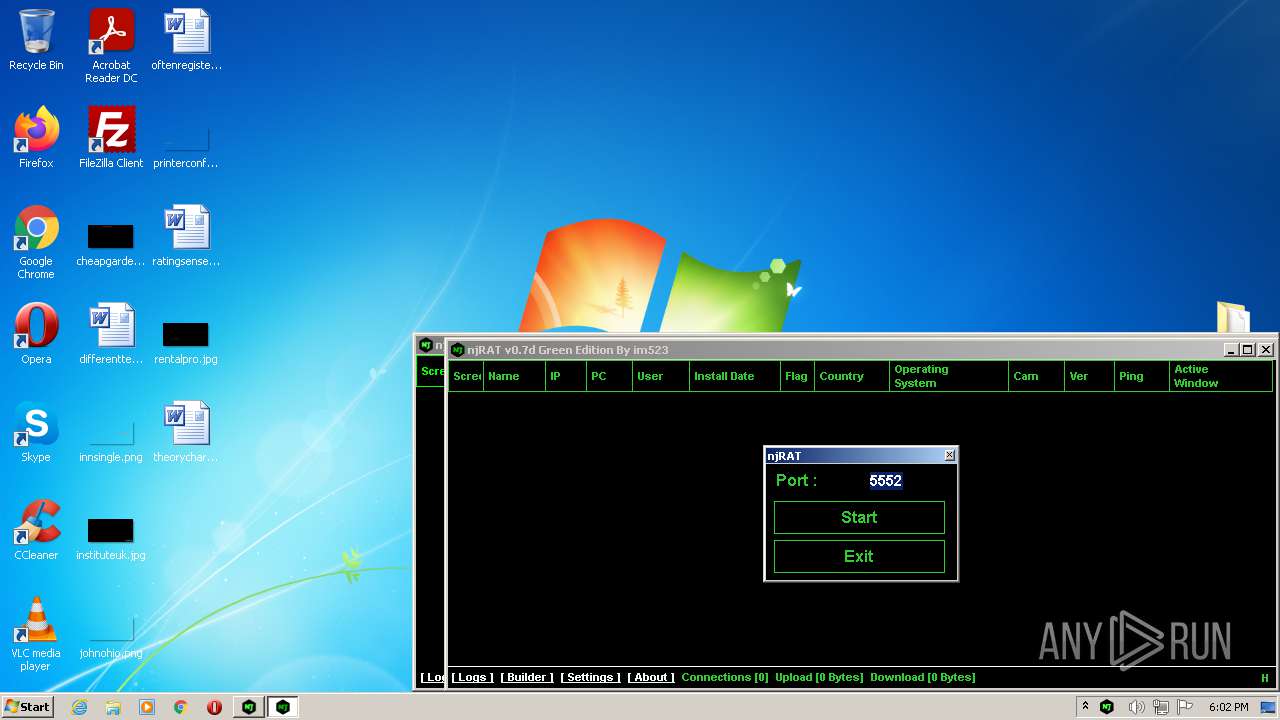Viewport: 1280px width, 720px height.
Task: Click the IP column header
Action: click(566, 376)
